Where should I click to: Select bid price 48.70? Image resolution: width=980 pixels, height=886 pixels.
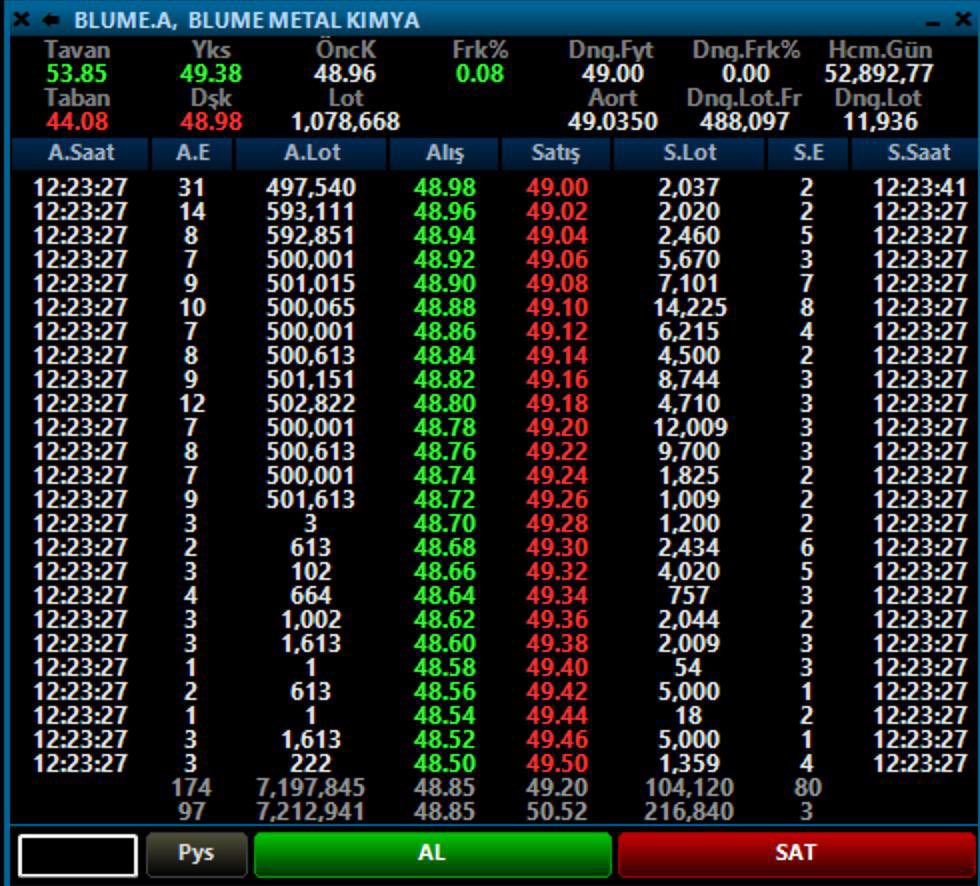(x=444, y=524)
